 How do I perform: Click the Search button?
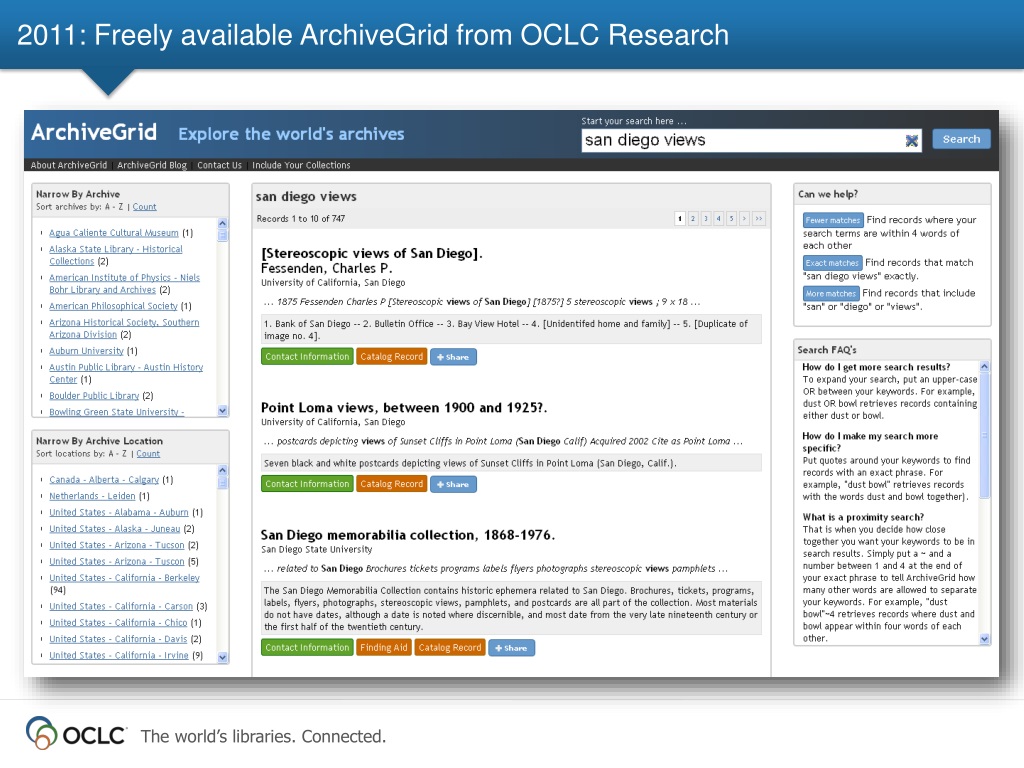pos(961,139)
